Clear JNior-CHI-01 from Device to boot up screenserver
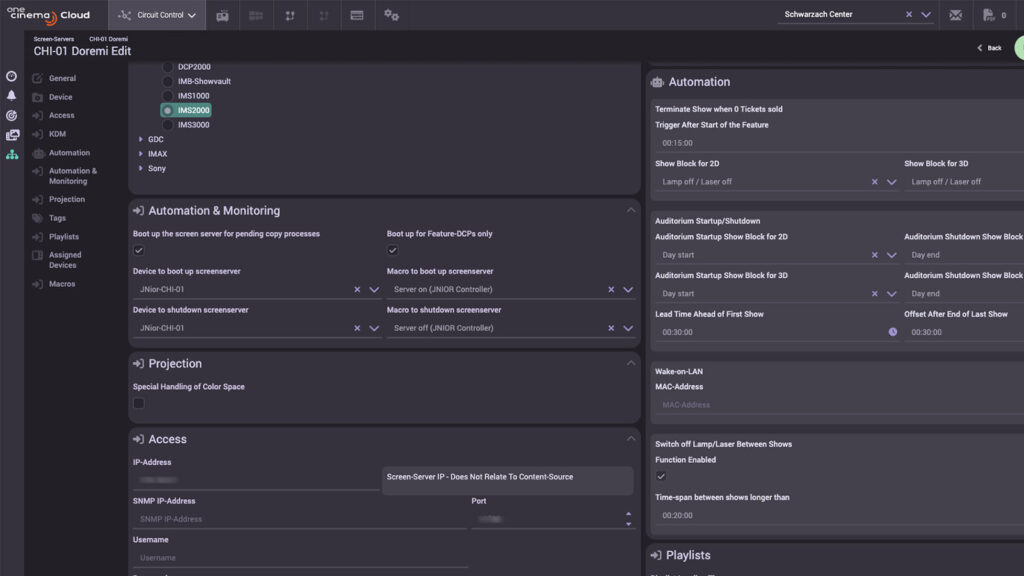Image resolution: width=1024 pixels, height=576 pixels. coord(357,290)
